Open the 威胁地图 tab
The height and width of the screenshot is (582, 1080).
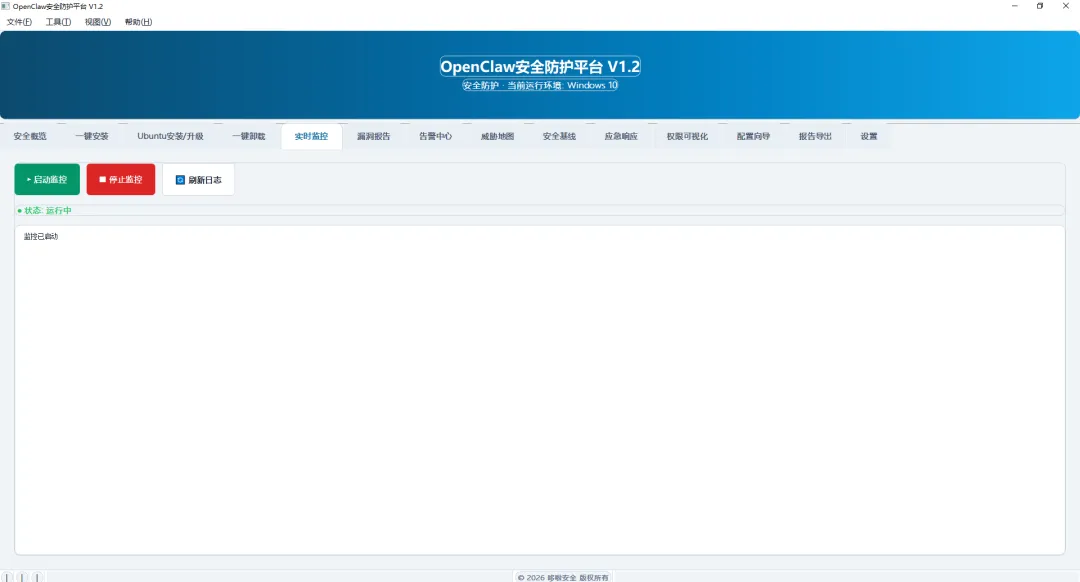pos(497,136)
